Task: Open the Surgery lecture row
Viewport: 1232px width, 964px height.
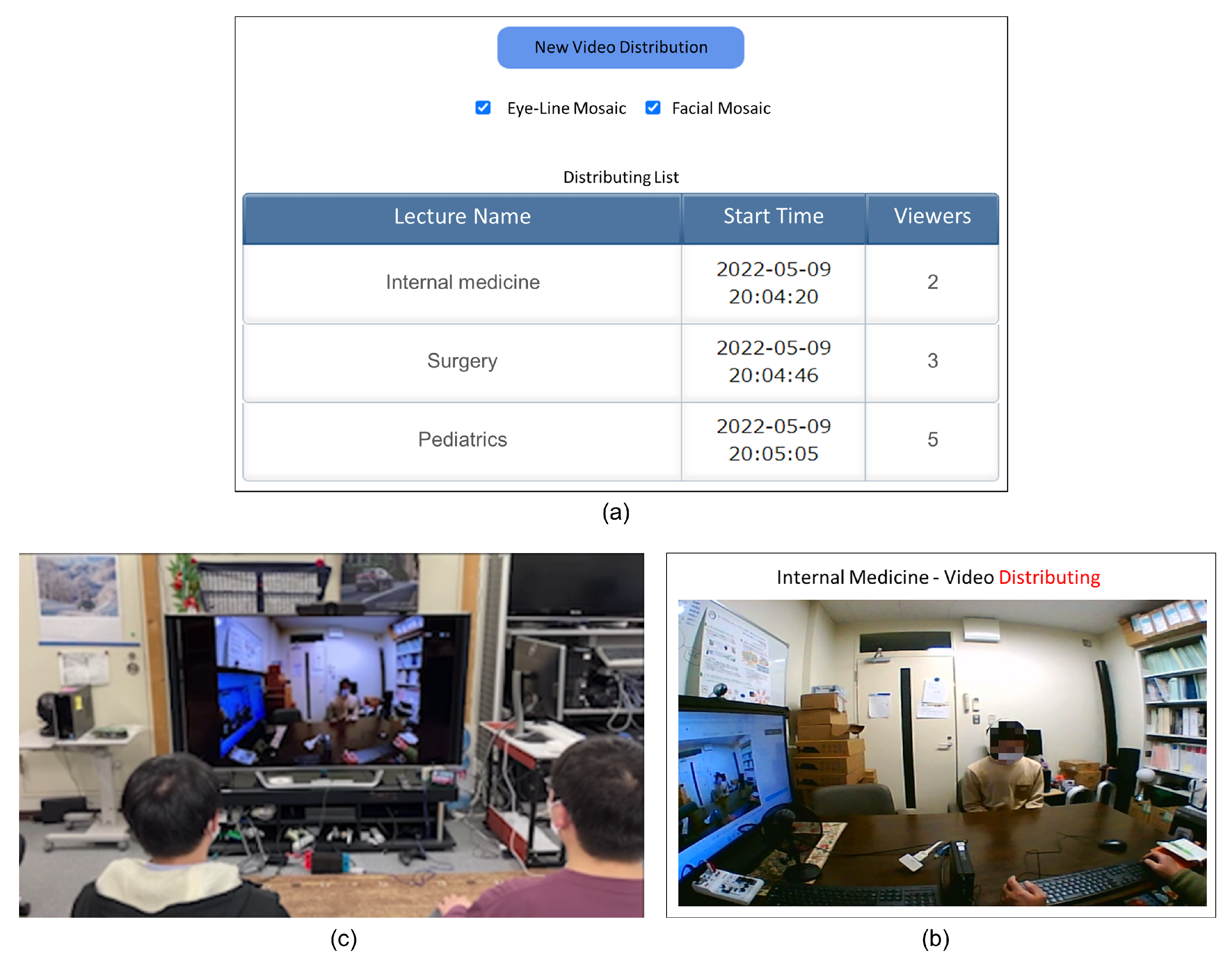Action: [x=462, y=361]
